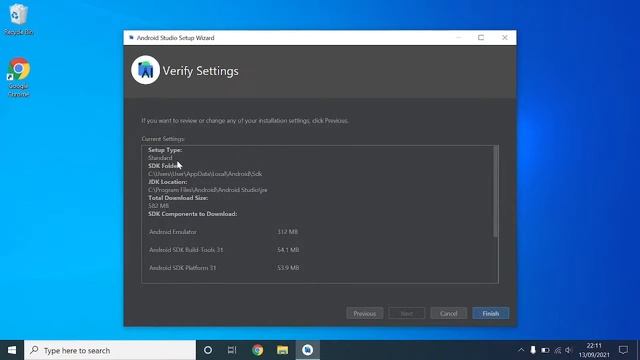Click the disabled Next button
The width and height of the screenshot is (640, 360).
click(x=407, y=313)
